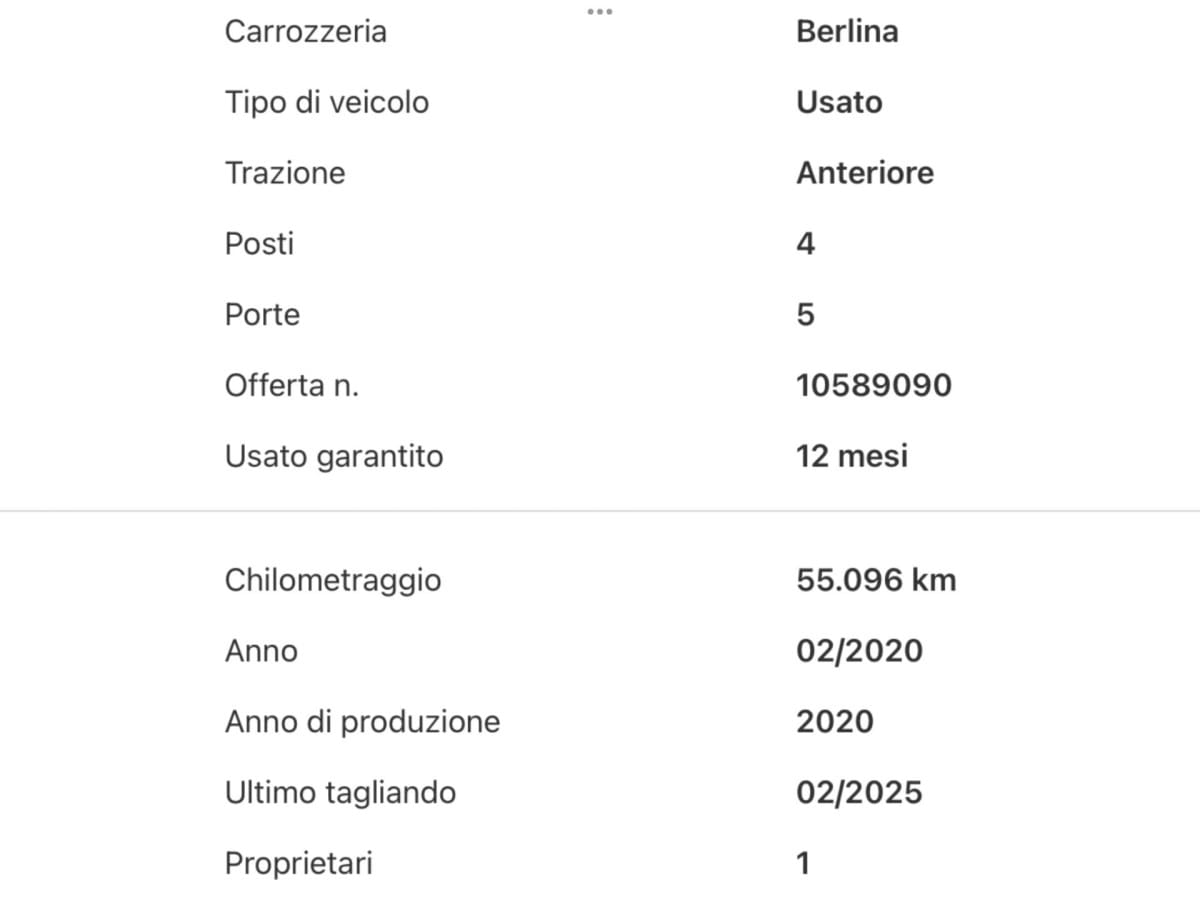Click the Chilometraggio label
The image size is (1200, 900).
click(333, 580)
